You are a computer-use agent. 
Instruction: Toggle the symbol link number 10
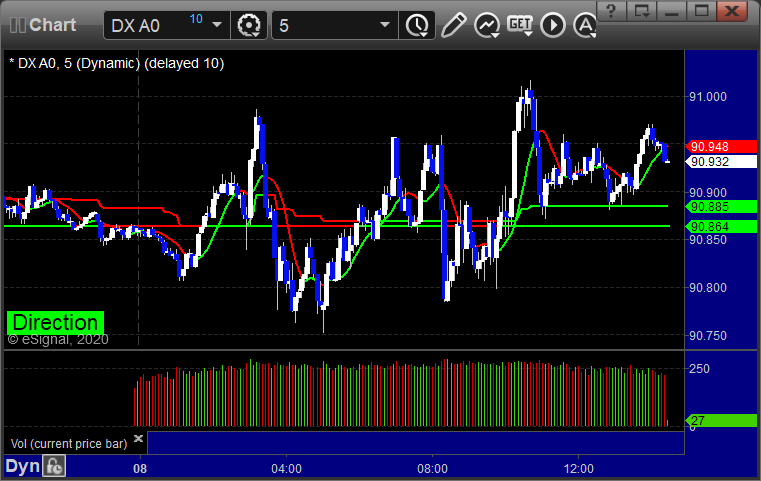pyautogui.click(x=196, y=19)
